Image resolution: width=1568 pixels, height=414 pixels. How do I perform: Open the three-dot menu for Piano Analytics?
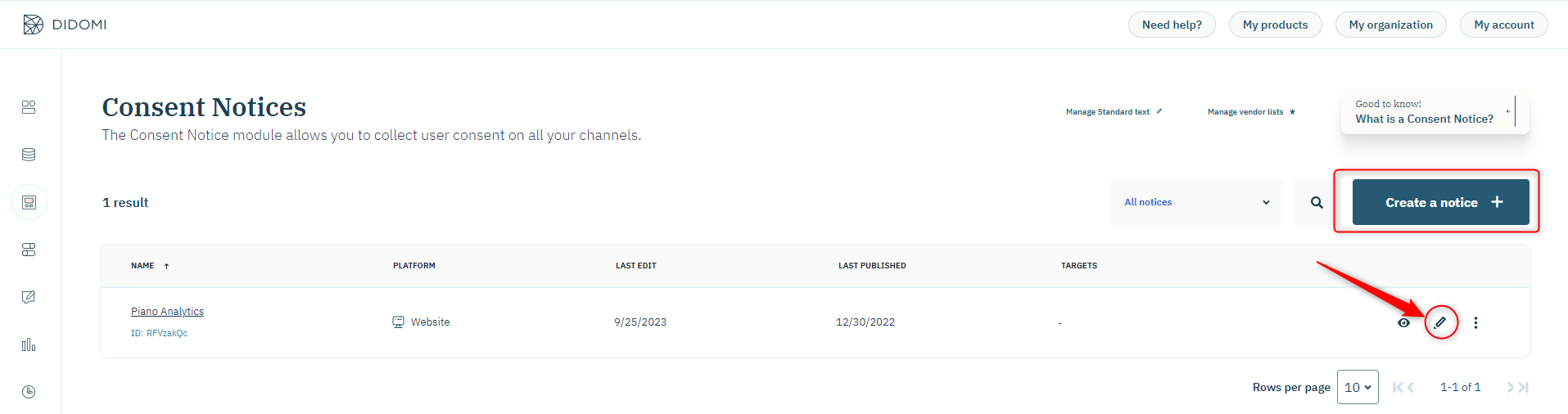pyautogui.click(x=1475, y=322)
